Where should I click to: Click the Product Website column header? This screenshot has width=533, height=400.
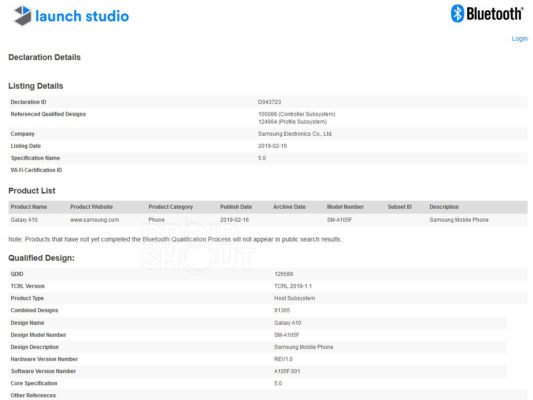91,207
